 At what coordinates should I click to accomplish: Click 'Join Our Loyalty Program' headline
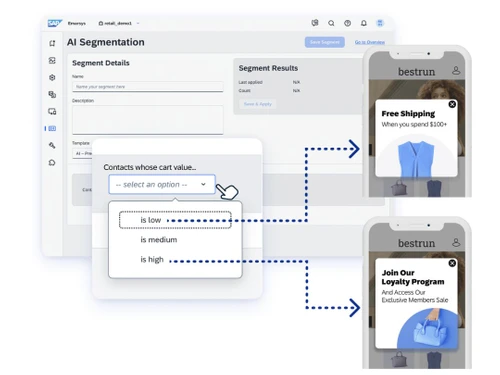coord(413,277)
